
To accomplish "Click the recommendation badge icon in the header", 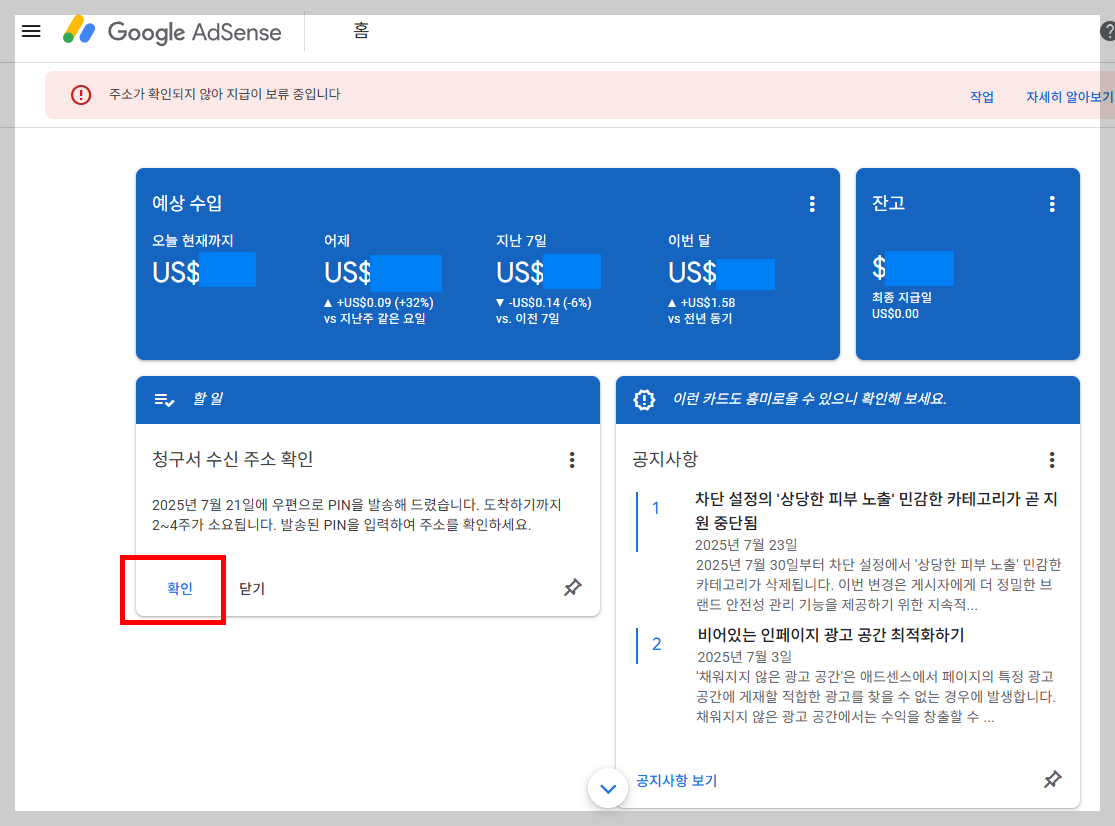I will [x=644, y=399].
